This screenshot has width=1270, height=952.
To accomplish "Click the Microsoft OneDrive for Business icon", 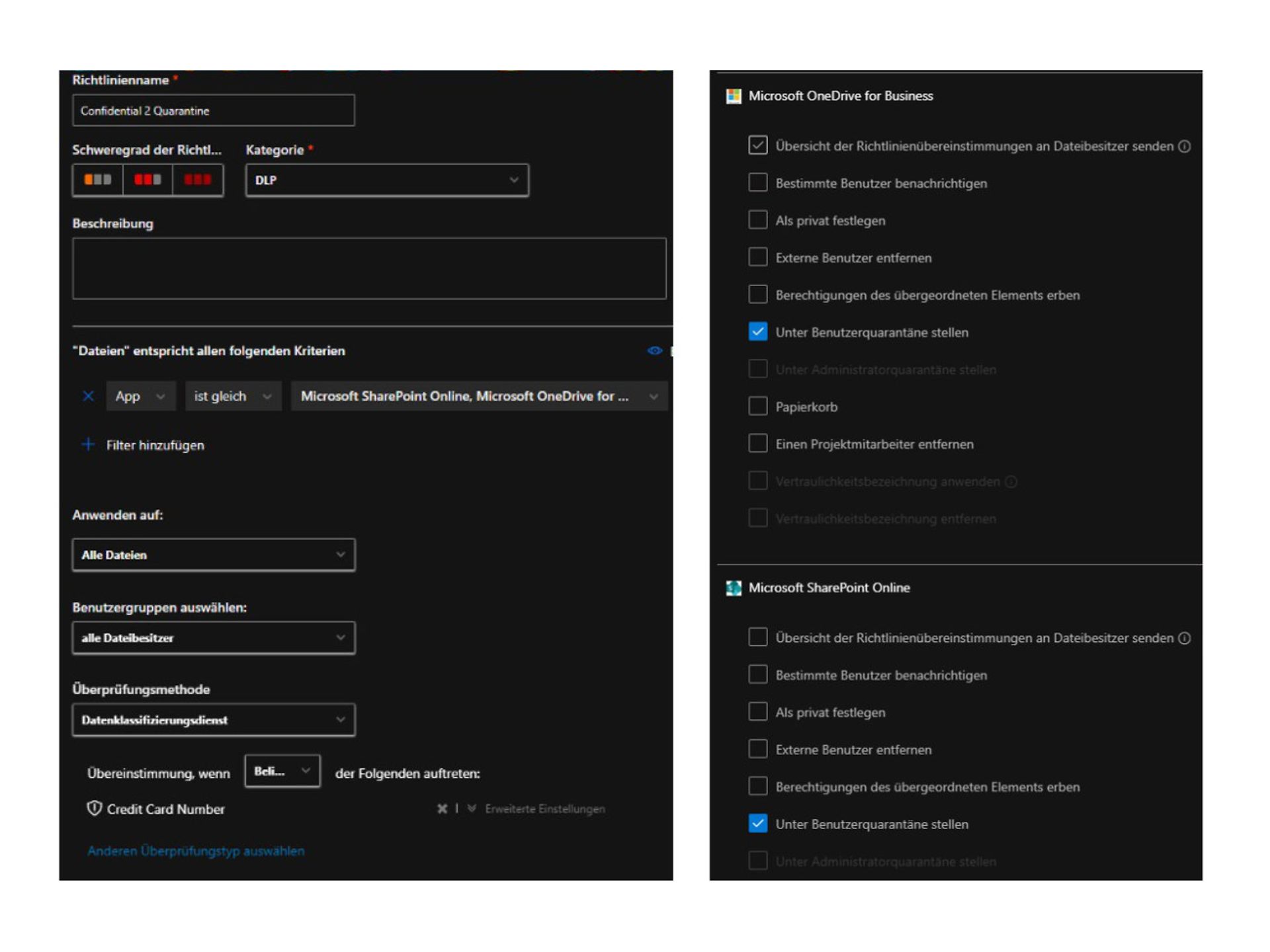I will (x=733, y=95).
